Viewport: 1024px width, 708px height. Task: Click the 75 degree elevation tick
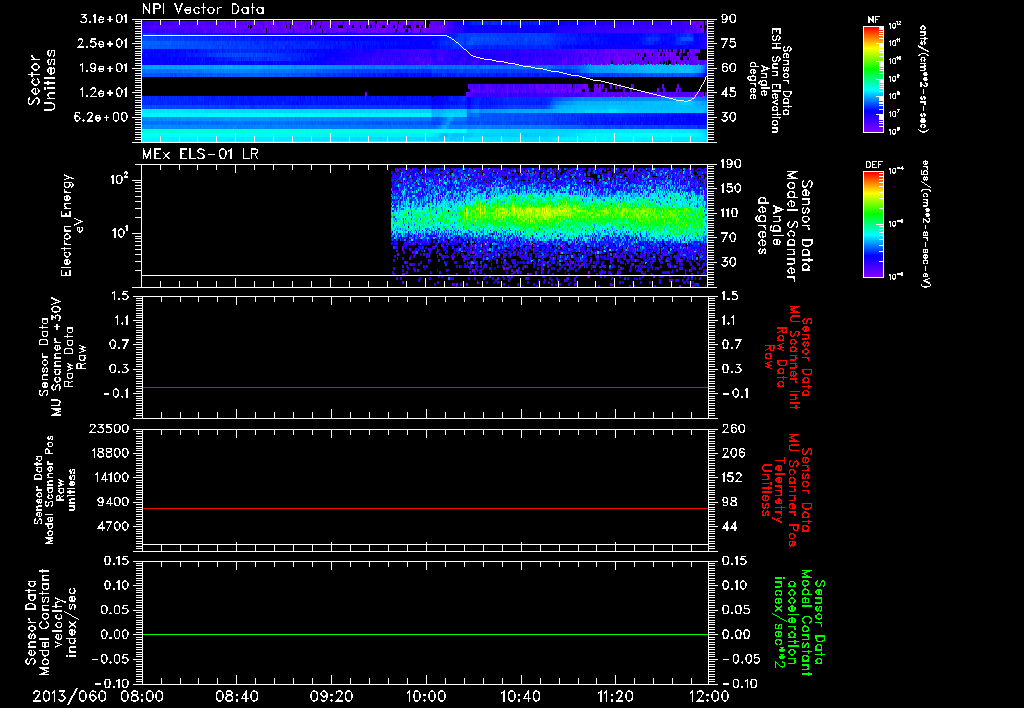coord(728,43)
